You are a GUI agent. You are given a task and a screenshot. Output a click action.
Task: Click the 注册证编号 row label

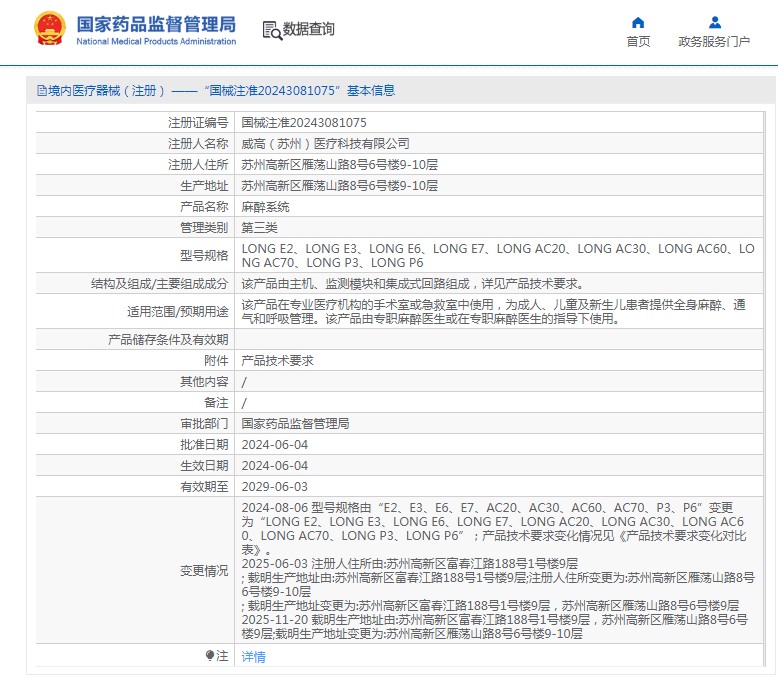198,123
